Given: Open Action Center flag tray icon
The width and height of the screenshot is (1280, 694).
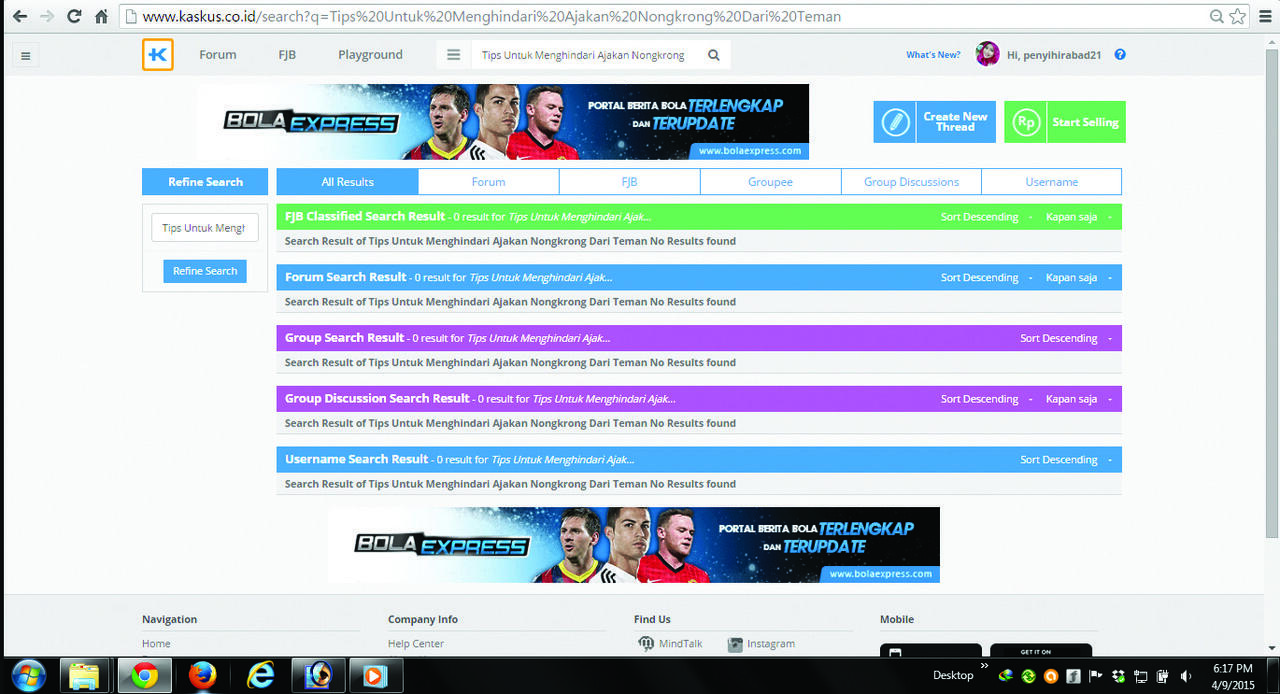Looking at the screenshot, I should click(1096, 676).
